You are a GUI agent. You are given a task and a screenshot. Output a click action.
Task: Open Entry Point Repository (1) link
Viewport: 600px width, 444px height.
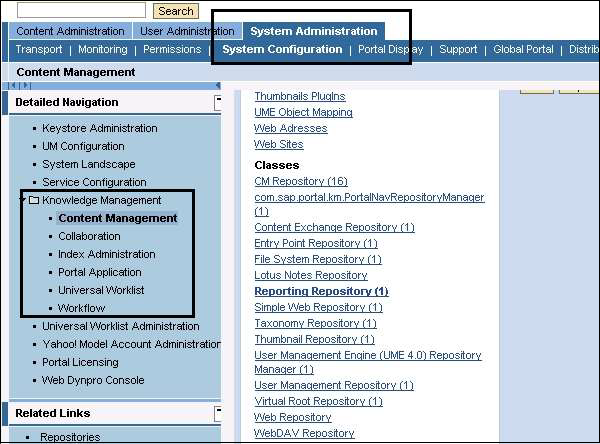[316, 243]
